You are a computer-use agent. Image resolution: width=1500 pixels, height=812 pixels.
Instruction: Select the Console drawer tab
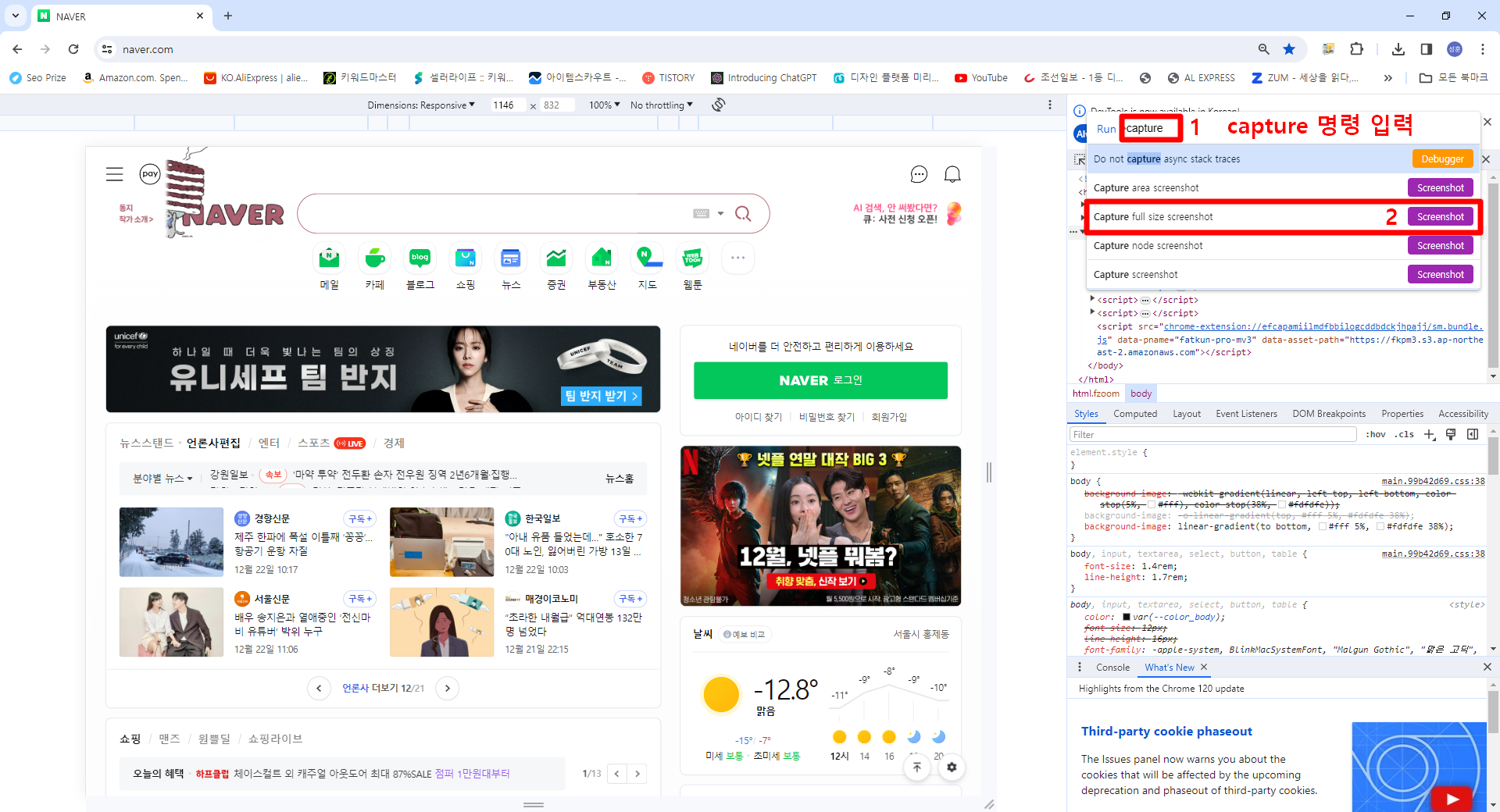[1112, 668]
